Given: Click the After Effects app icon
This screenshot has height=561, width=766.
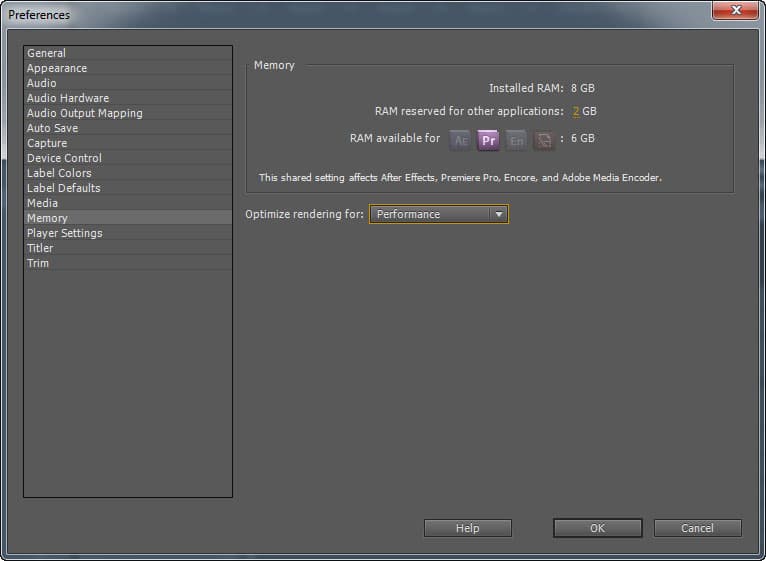Looking at the screenshot, I should coord(460,140).
